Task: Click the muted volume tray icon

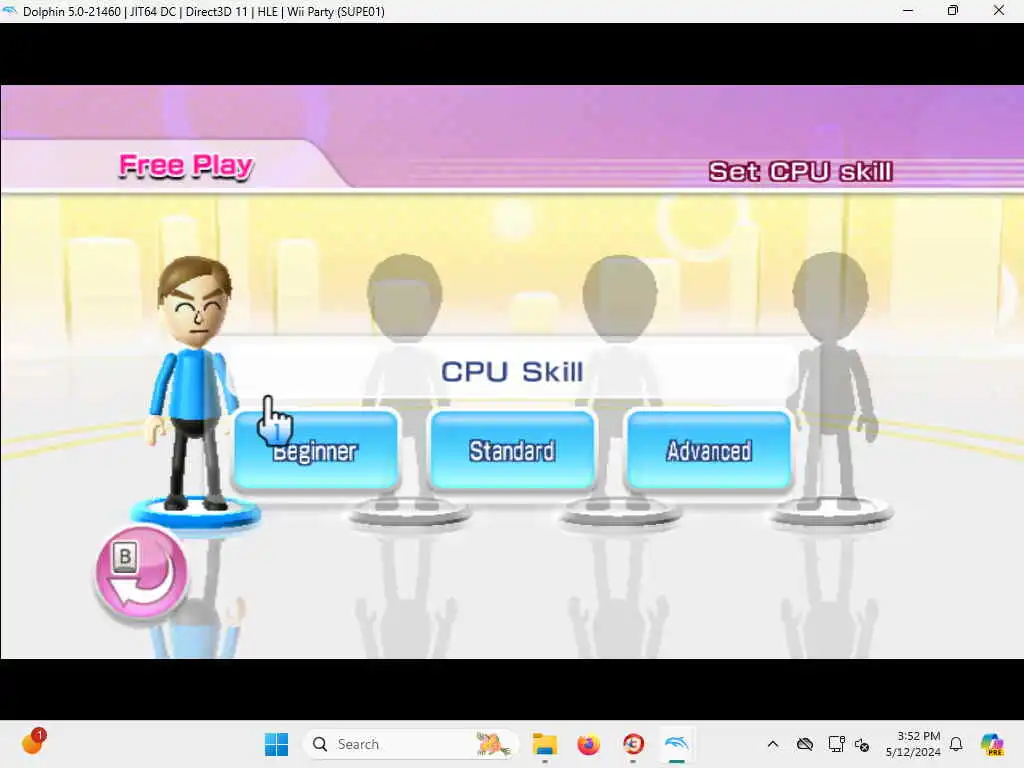Action: pos(862,744)
